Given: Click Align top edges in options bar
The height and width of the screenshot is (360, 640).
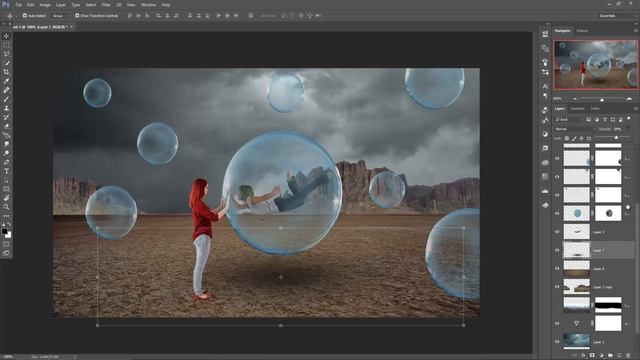Looking at the screenshot, I should (x=130, y=16).
